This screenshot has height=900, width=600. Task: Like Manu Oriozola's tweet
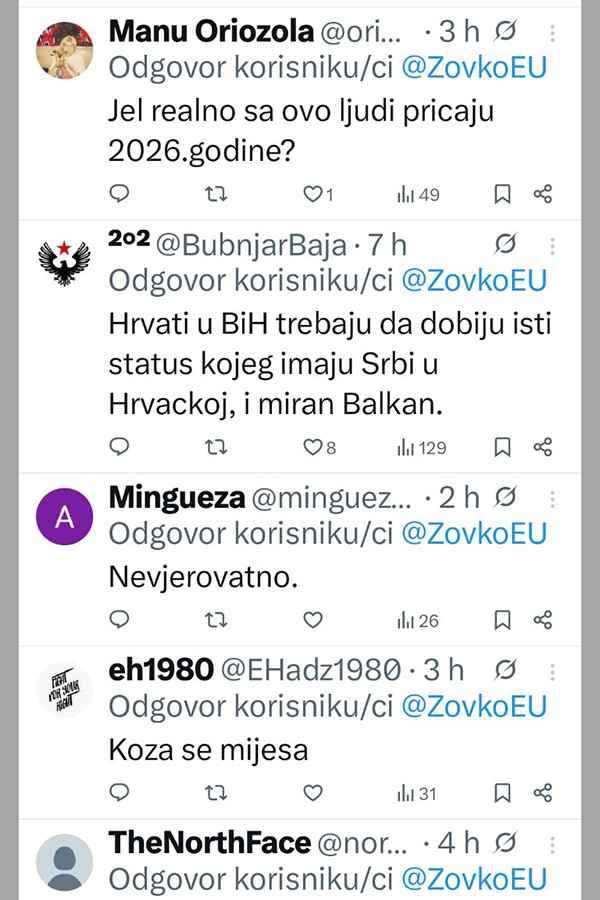[314, 194]
